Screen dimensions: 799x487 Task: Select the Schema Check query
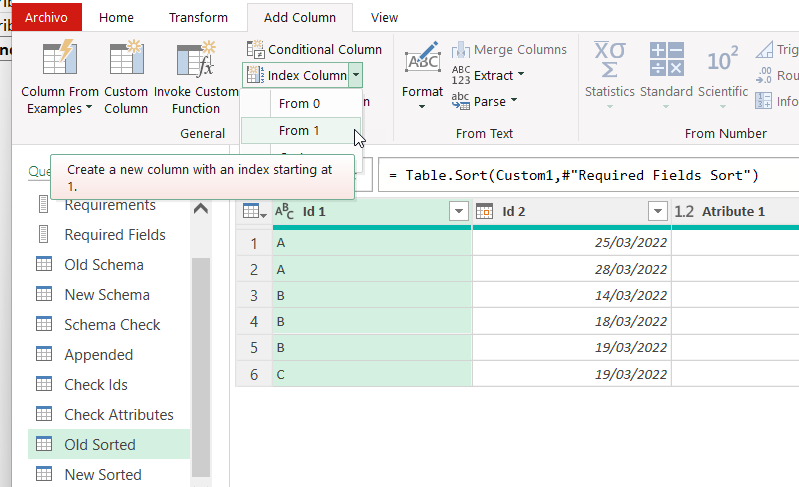coord(112,324)
